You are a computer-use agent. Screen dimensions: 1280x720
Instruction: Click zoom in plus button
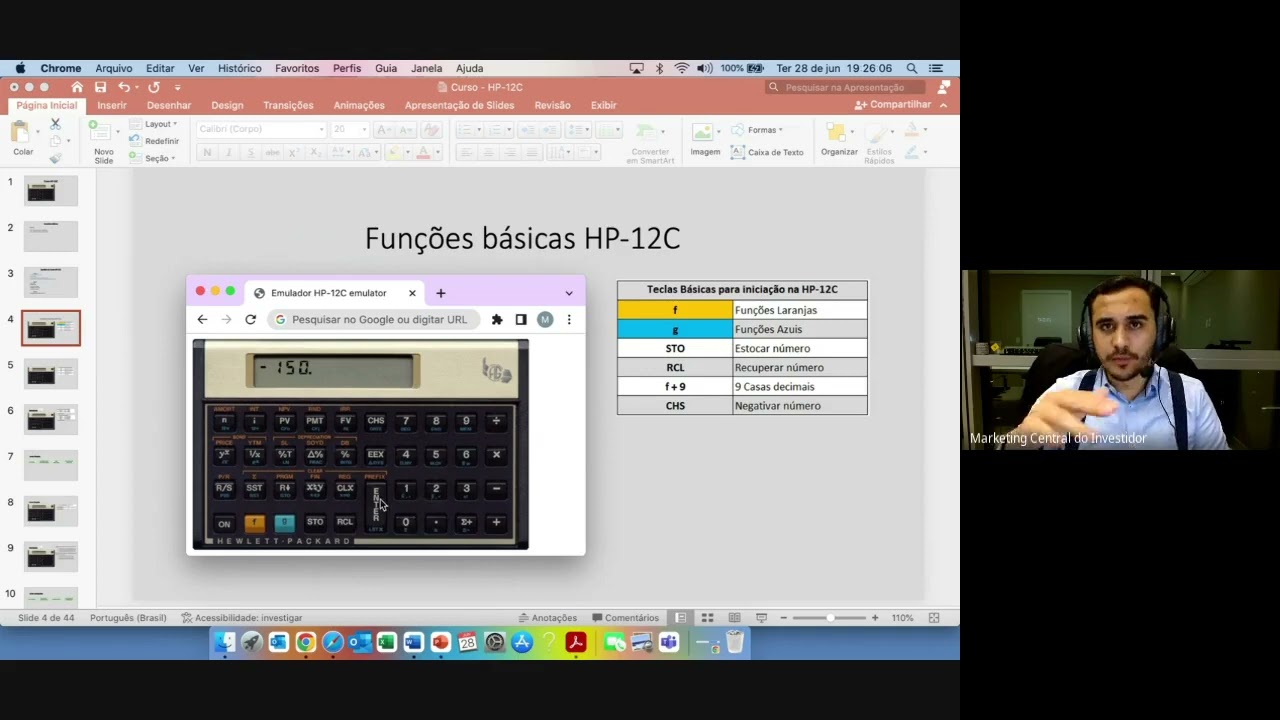(875, 618)
